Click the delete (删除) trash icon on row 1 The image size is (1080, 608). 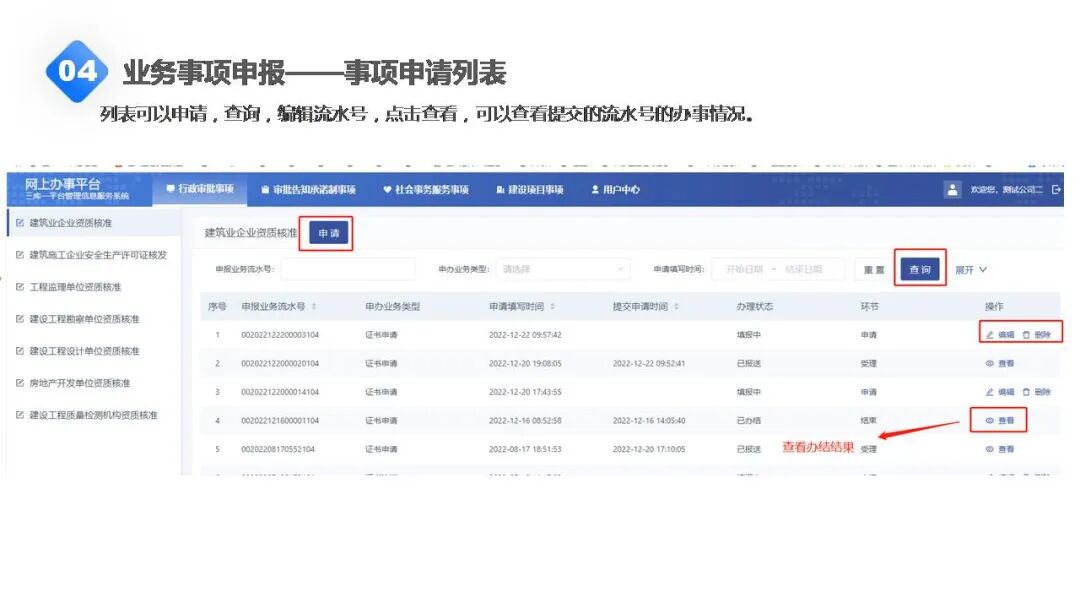click(x=1027, y=334)
